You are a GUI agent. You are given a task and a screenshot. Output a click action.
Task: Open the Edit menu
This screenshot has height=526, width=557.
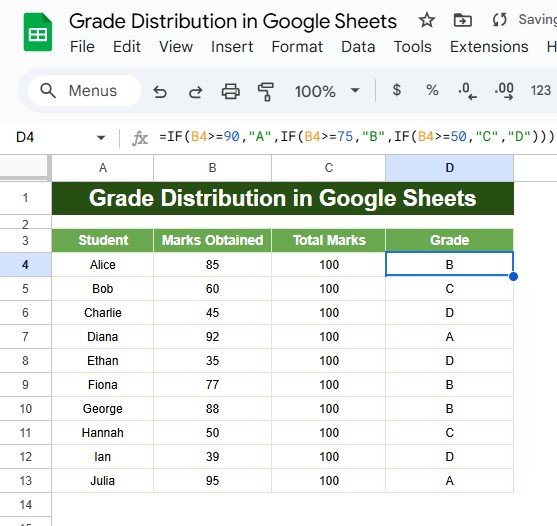[127, 47]
